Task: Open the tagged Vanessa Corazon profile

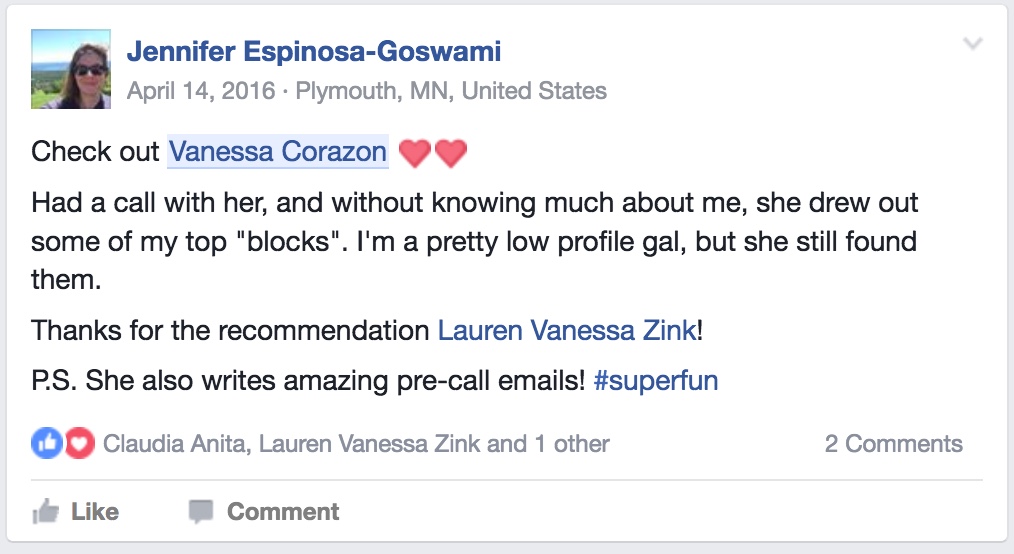Action: tap(277, 151)
